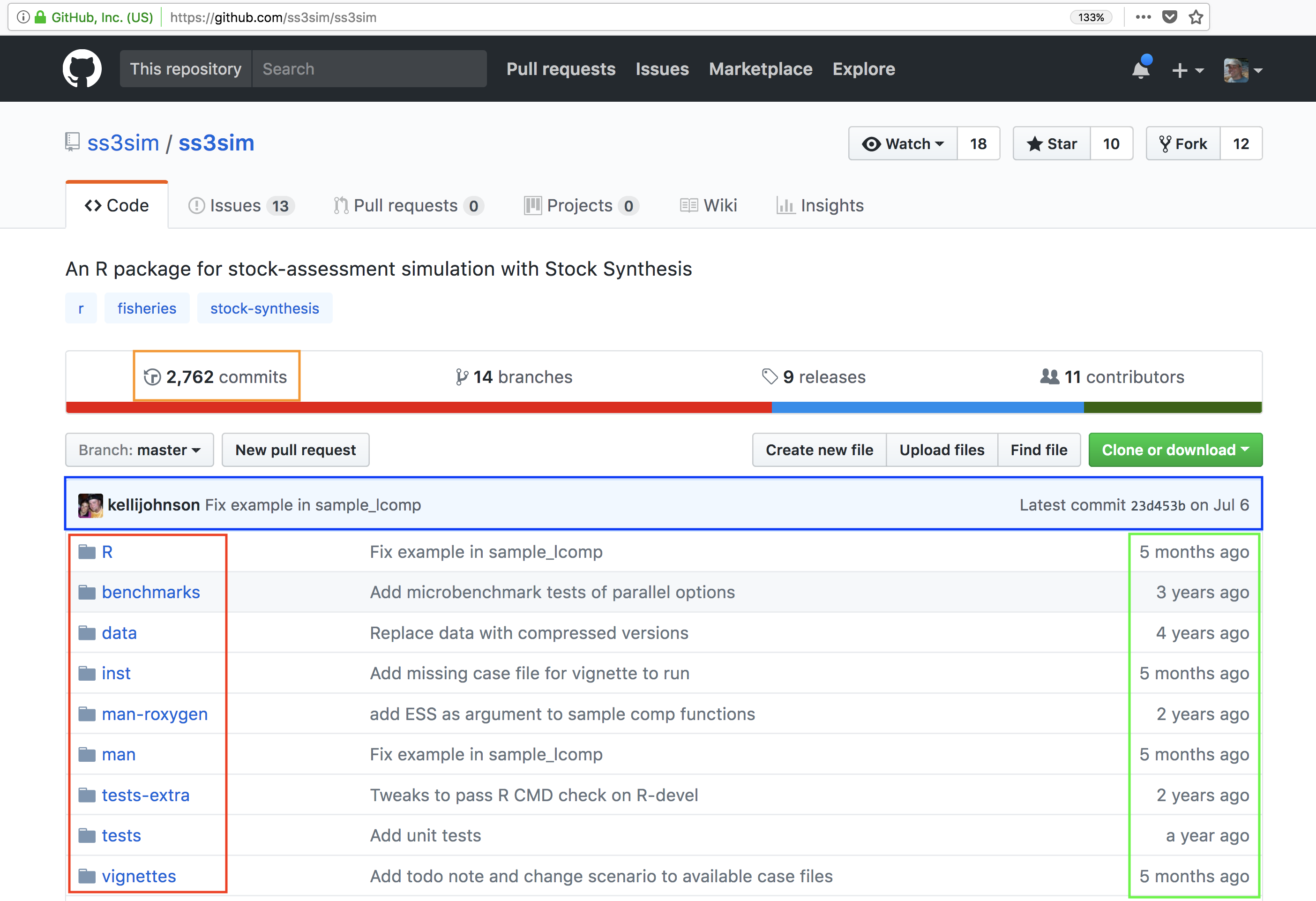Open the notifications bell
This screenshot has height=901, width=1316.
(1140, 70)
